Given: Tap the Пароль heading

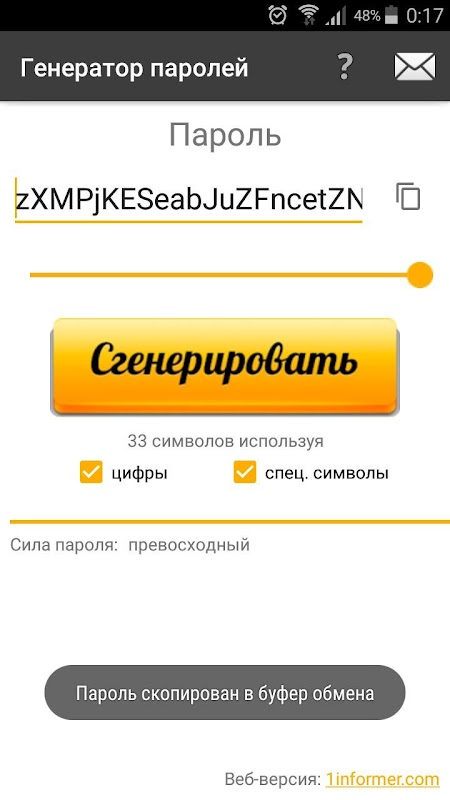Looking at the screenshot, I should pos(225,135).
